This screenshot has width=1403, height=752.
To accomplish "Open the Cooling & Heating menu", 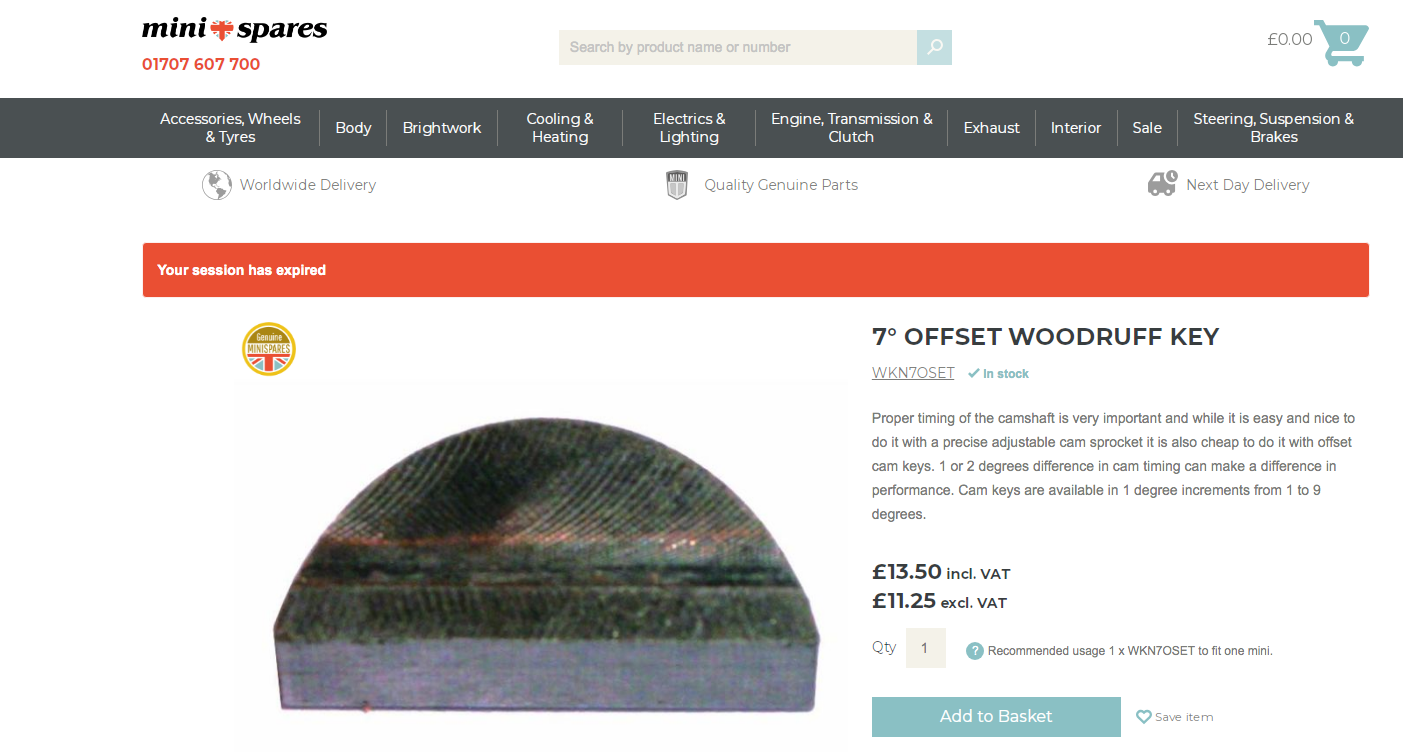I will [560, 128].
